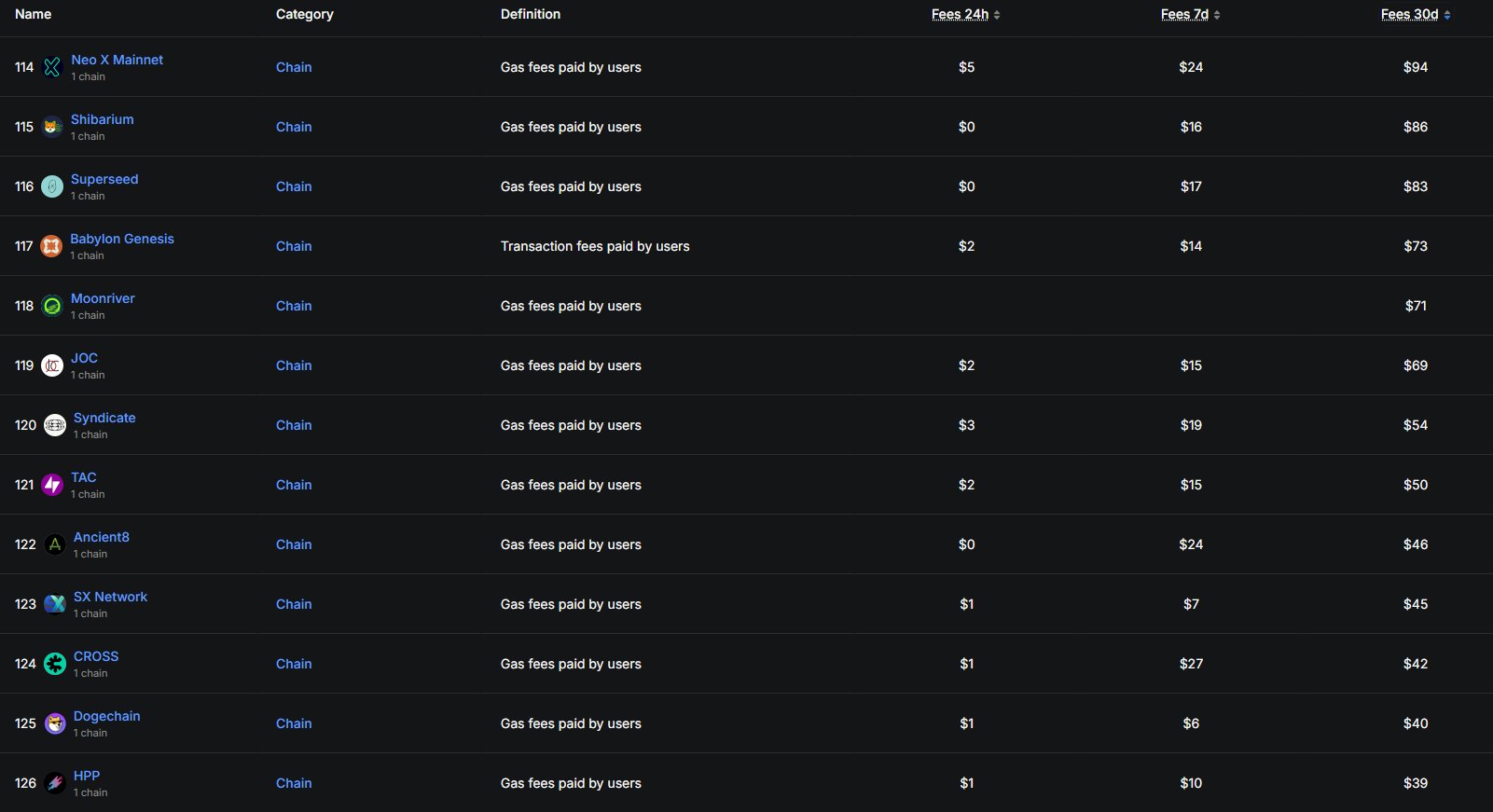Click the Superseed round logo icon
Image resolution: width=1493 pixels, height=812 pixels.
point(52,186)
